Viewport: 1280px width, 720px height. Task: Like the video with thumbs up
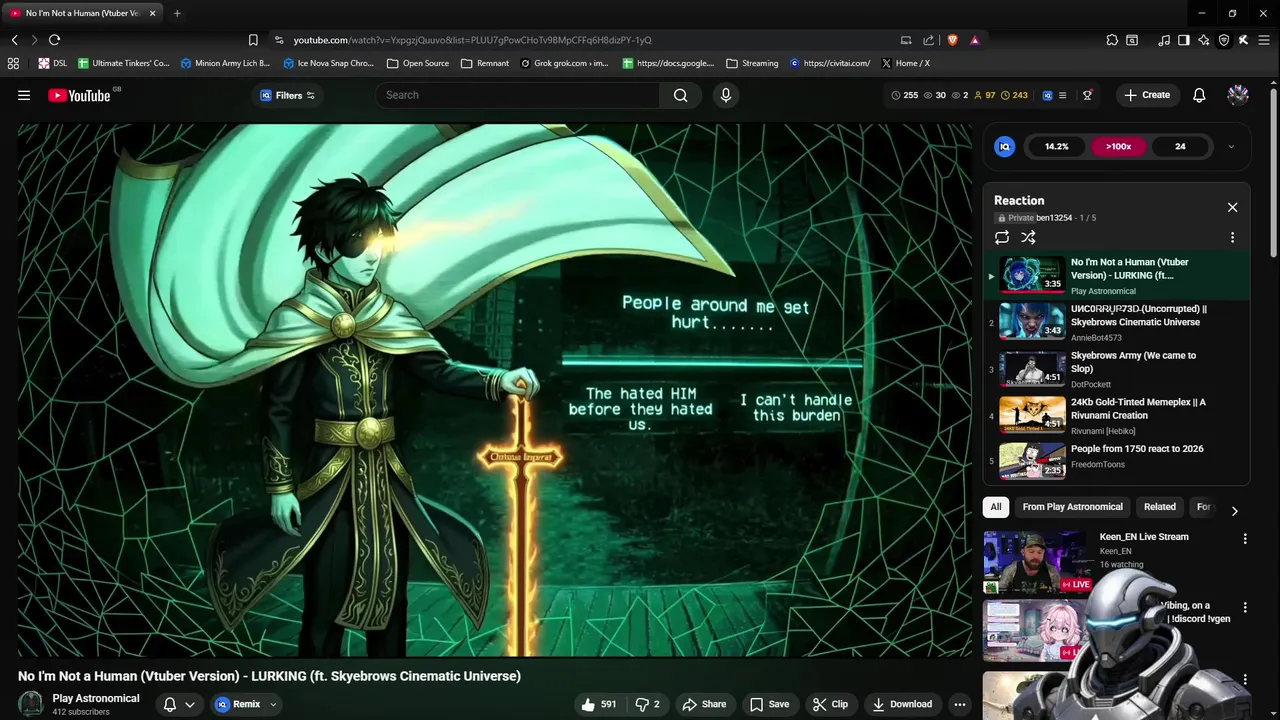pos(599,704)
